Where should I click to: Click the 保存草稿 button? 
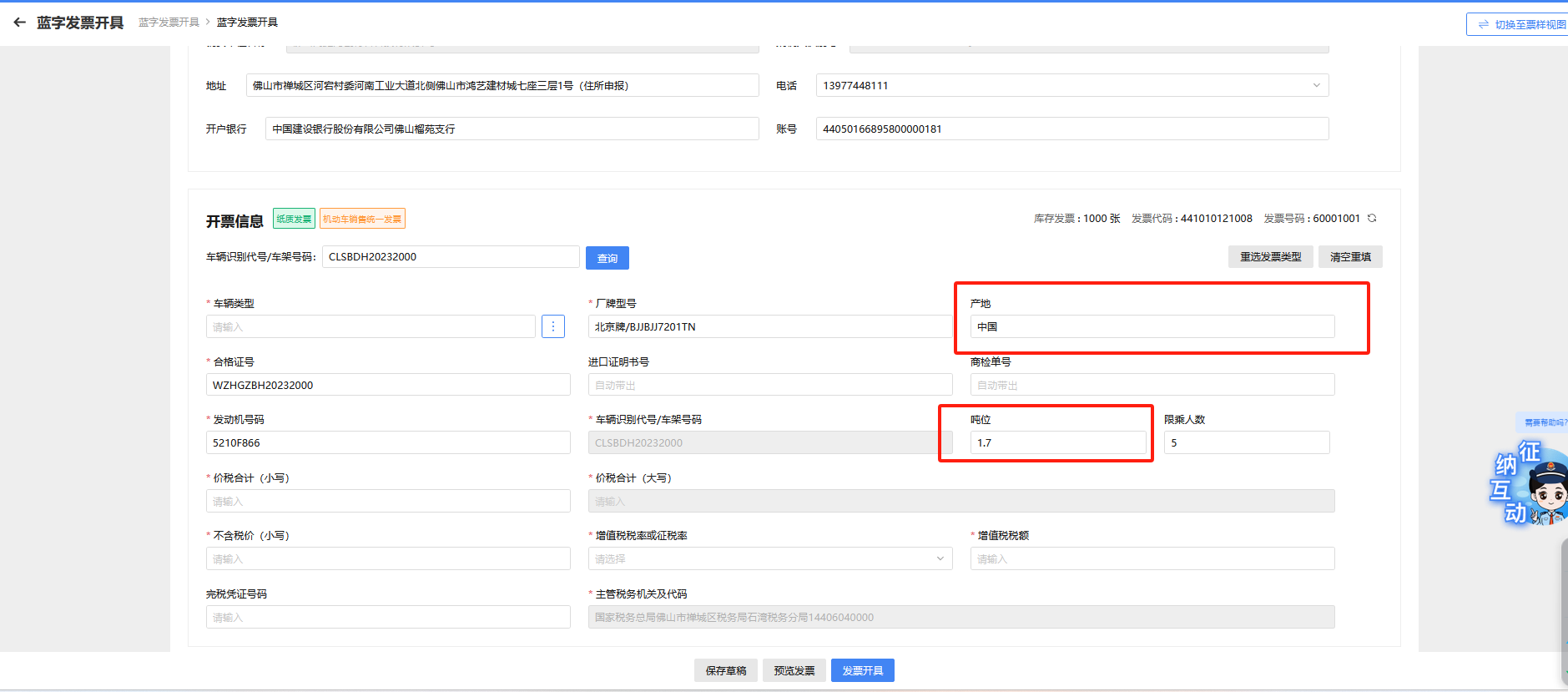725,670
